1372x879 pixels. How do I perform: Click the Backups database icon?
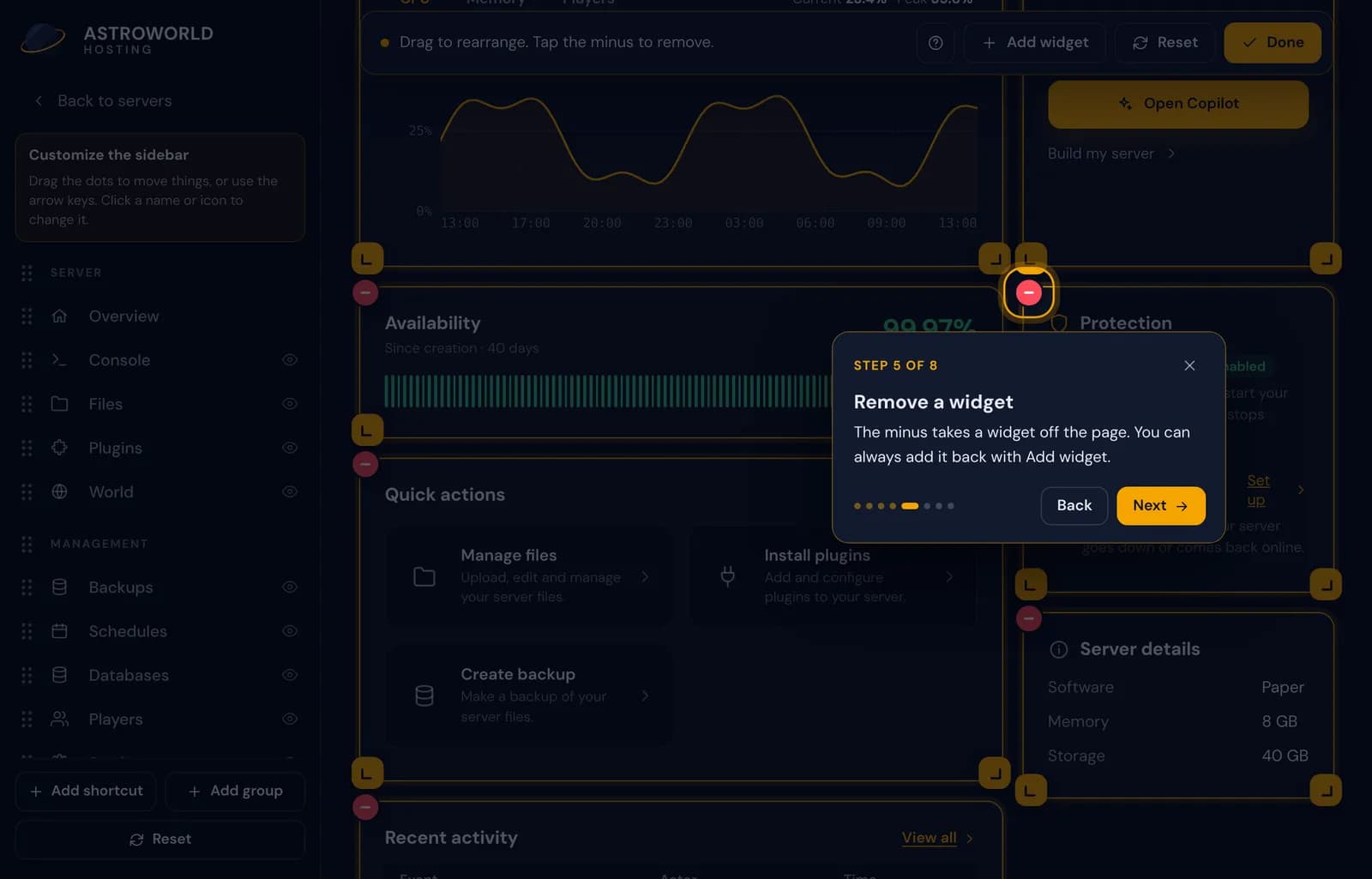(59, 587)
